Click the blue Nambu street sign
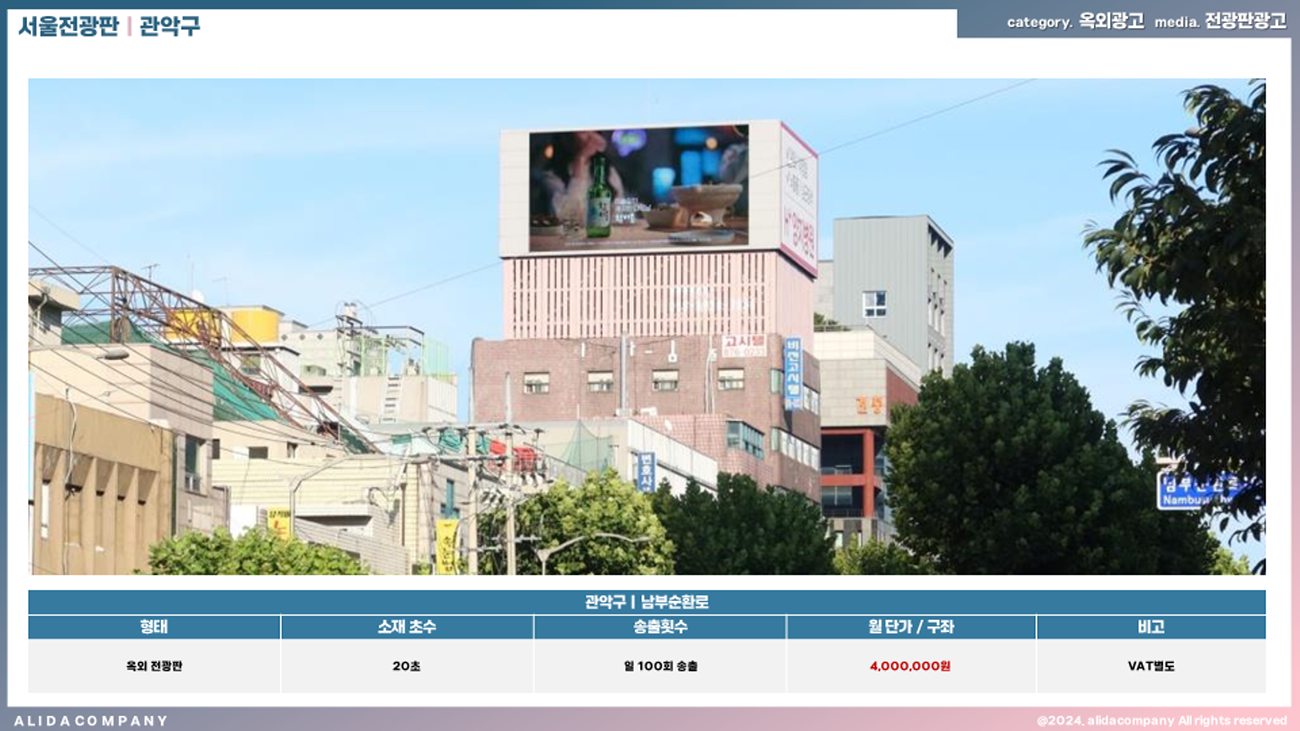1300x731 pixels. (1195, 490)
